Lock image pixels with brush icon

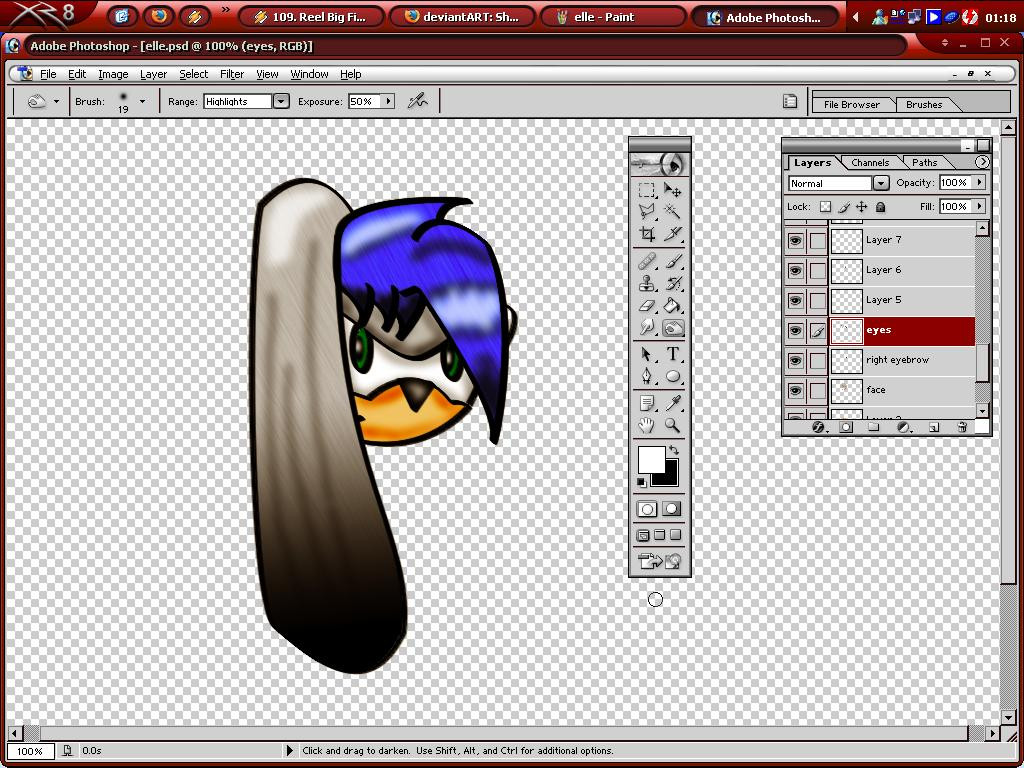pyautogui.click(x=844, y=207)
